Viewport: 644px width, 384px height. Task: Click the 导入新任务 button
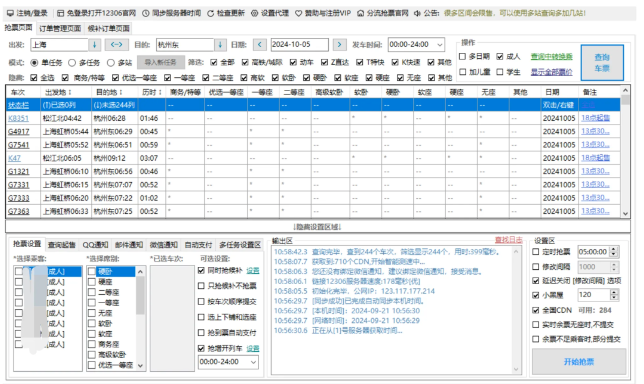pos(161,62)
